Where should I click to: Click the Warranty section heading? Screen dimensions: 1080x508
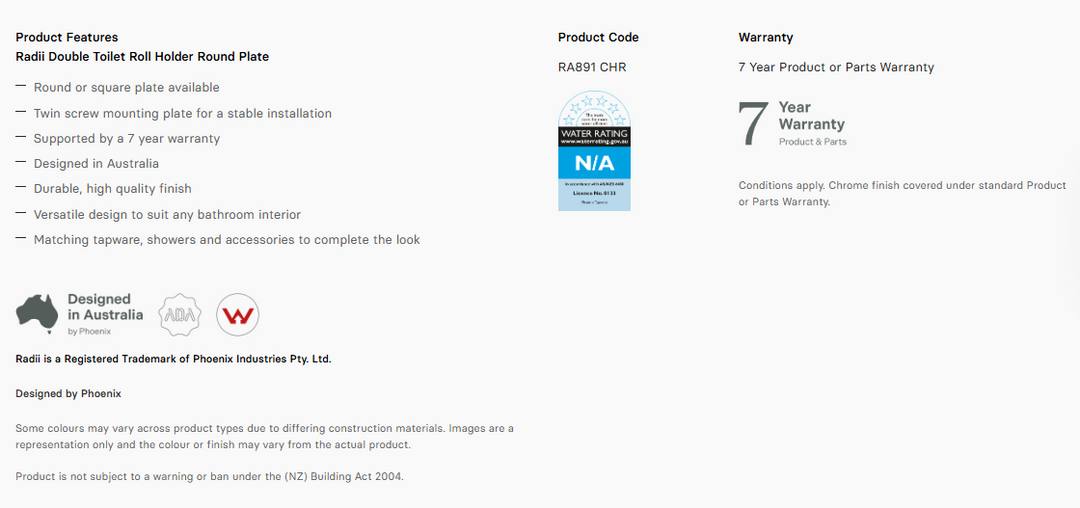click(766, 37)
